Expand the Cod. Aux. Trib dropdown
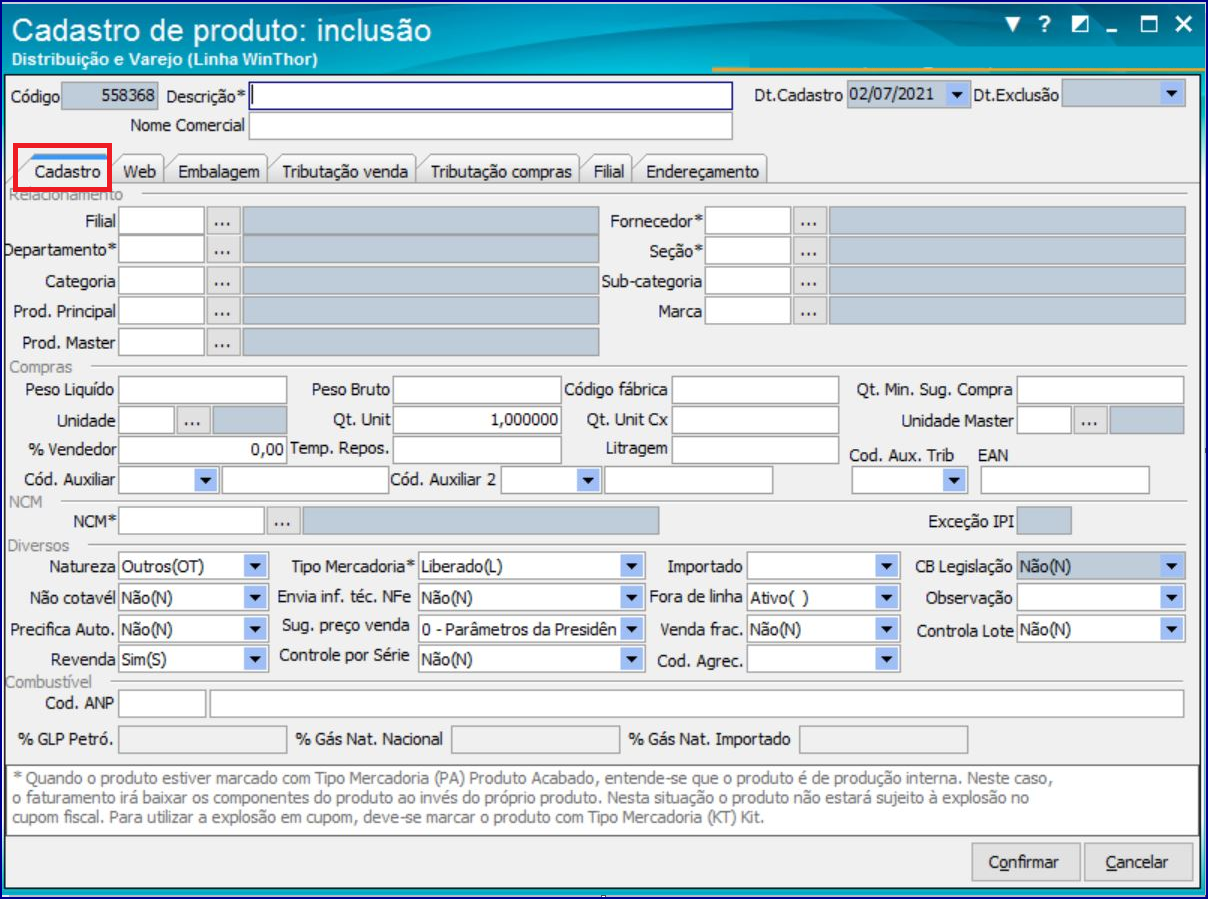1208x899 pixels. pos(955,481)
